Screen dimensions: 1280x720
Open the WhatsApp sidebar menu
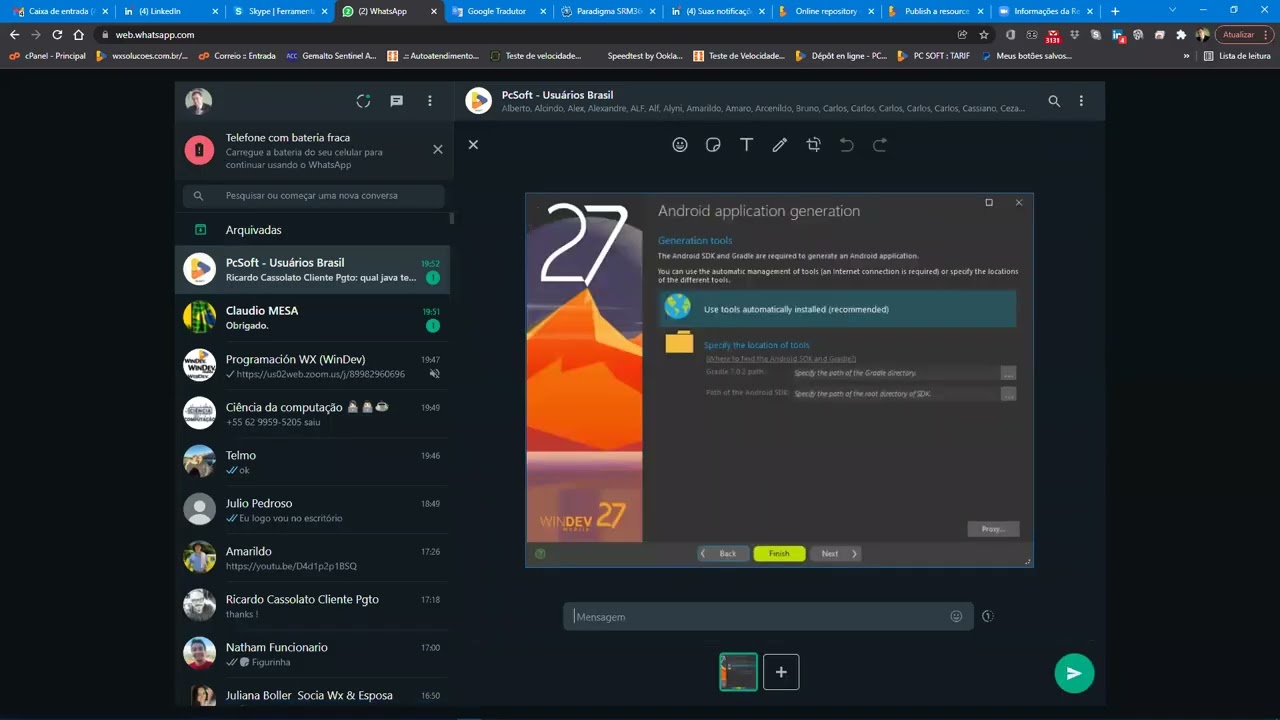click(x=430, y=101)
